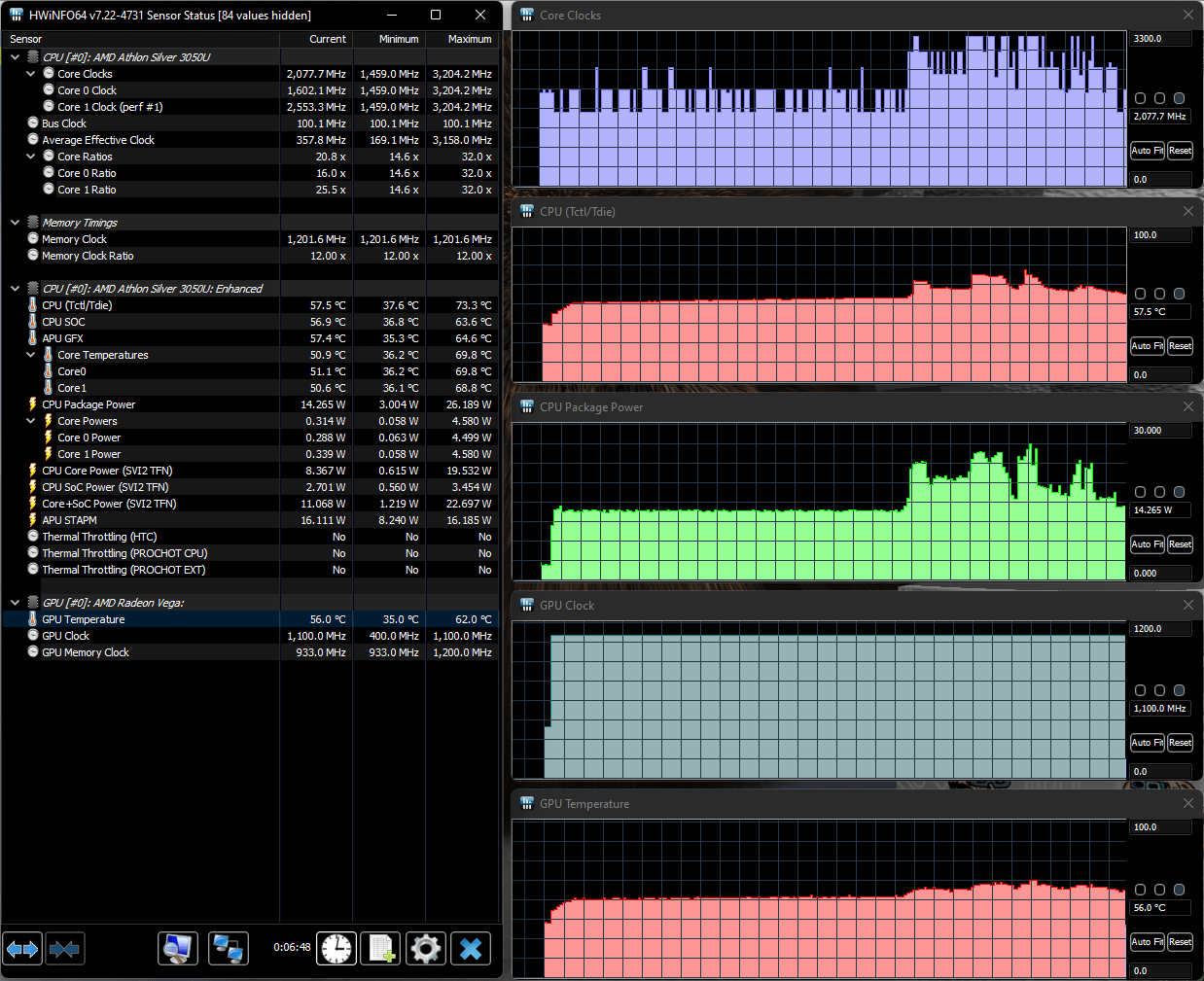1204x981 pixels.
Task: Click the CPU (Tctl/Tdie) thermometer icon
Action: click(33, 305)
